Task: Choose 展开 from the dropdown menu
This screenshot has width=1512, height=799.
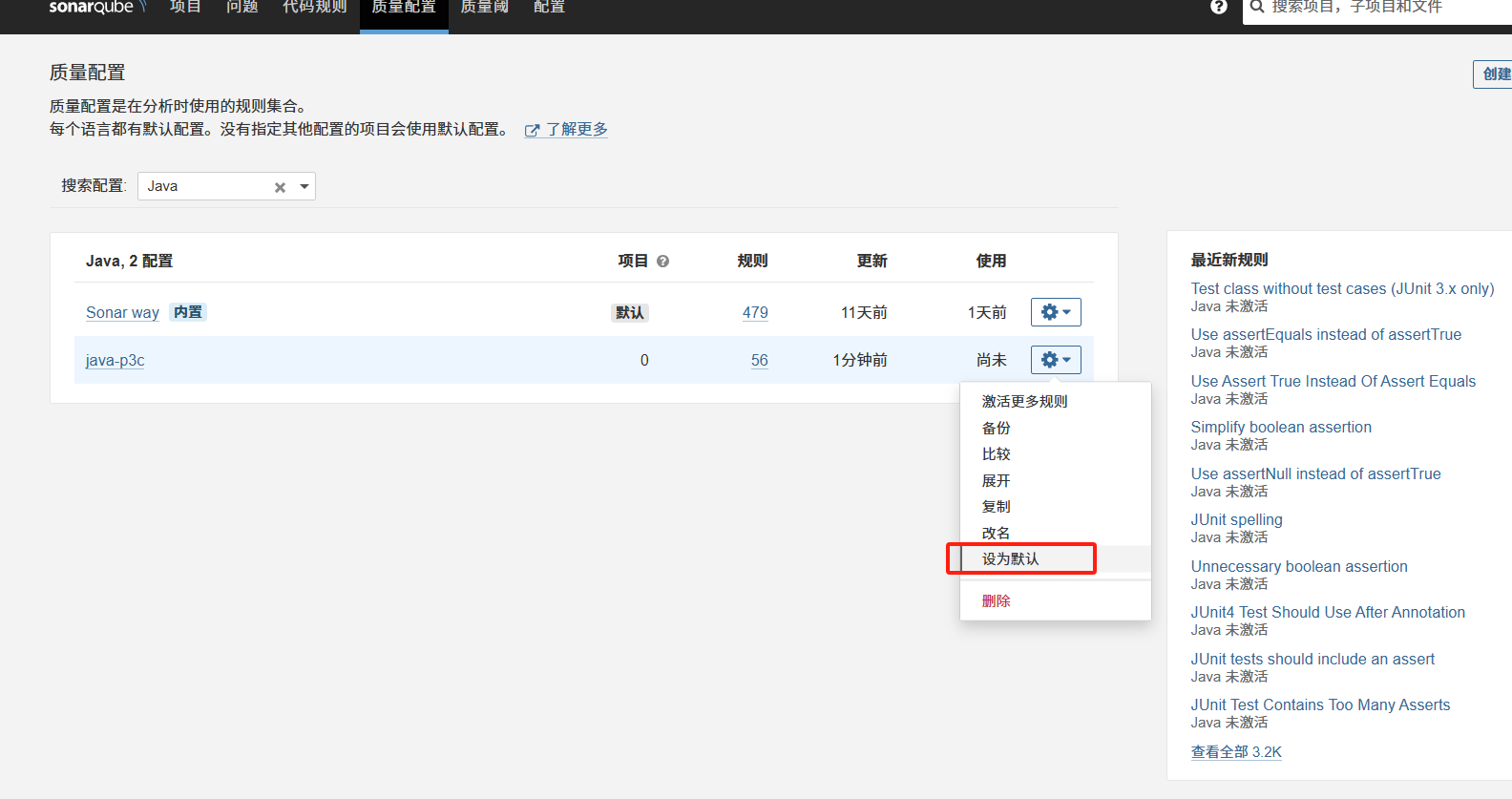Action: click(1055, 480)
